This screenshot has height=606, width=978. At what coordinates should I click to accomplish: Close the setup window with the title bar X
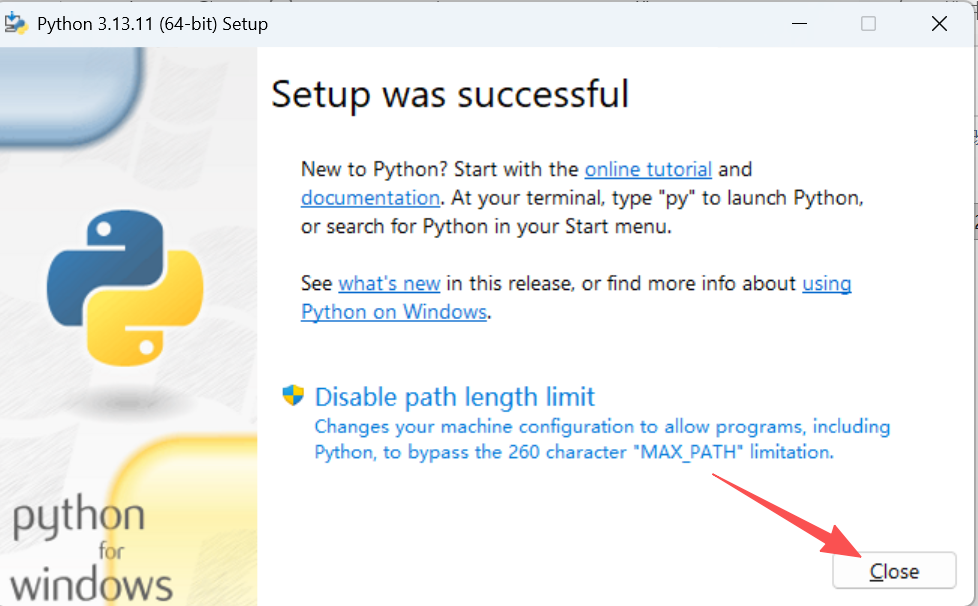click(x=939, y=24)
